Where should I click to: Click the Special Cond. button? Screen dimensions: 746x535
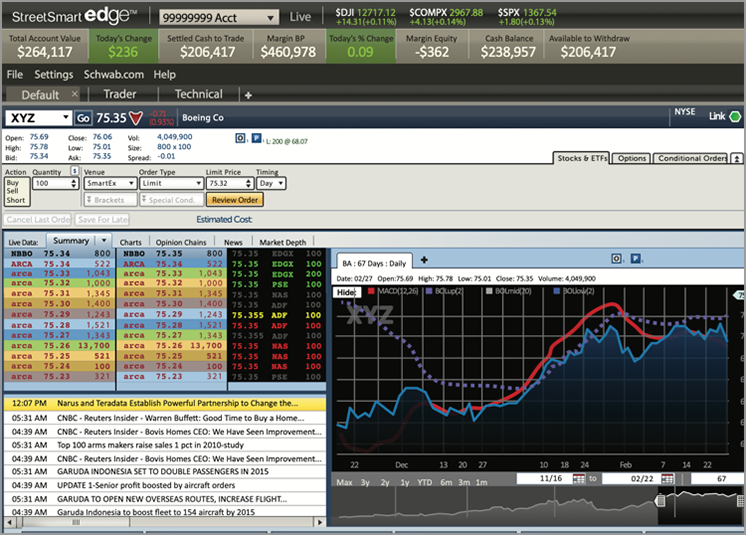click(x=172, y=200)
